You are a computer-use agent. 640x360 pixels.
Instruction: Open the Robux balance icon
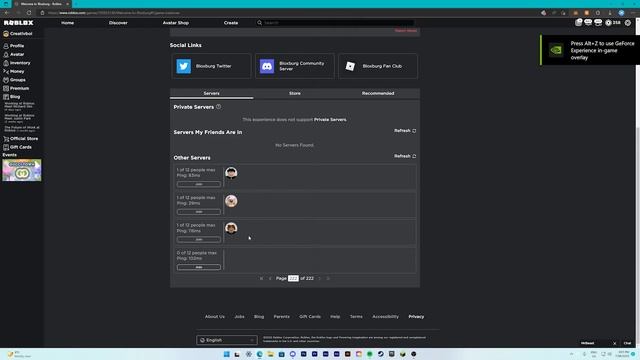point(609,23)
